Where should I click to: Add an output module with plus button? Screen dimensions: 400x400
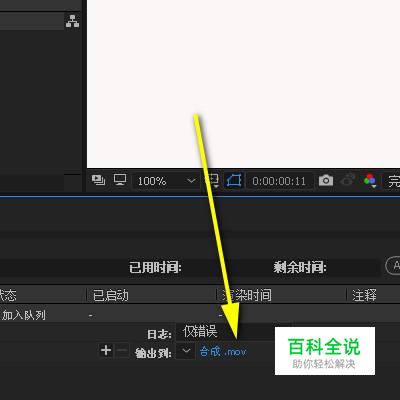click(106, 351)
